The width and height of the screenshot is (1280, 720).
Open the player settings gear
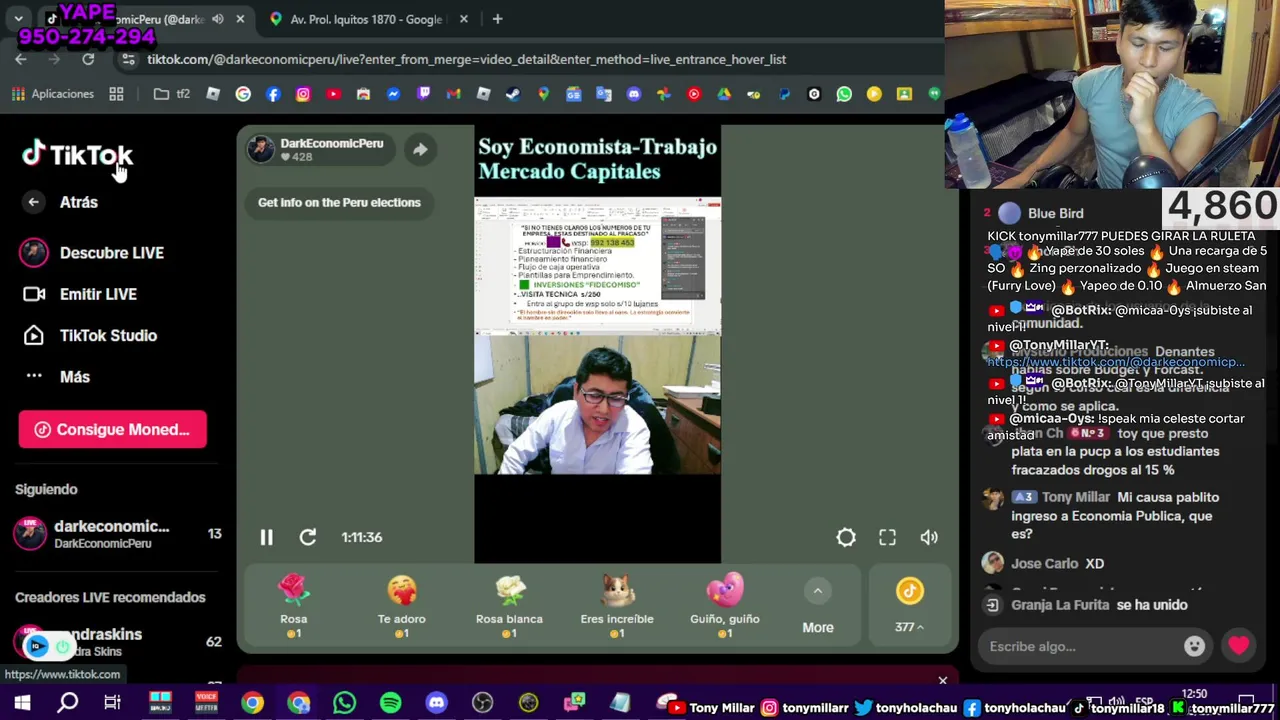point(846,537)
